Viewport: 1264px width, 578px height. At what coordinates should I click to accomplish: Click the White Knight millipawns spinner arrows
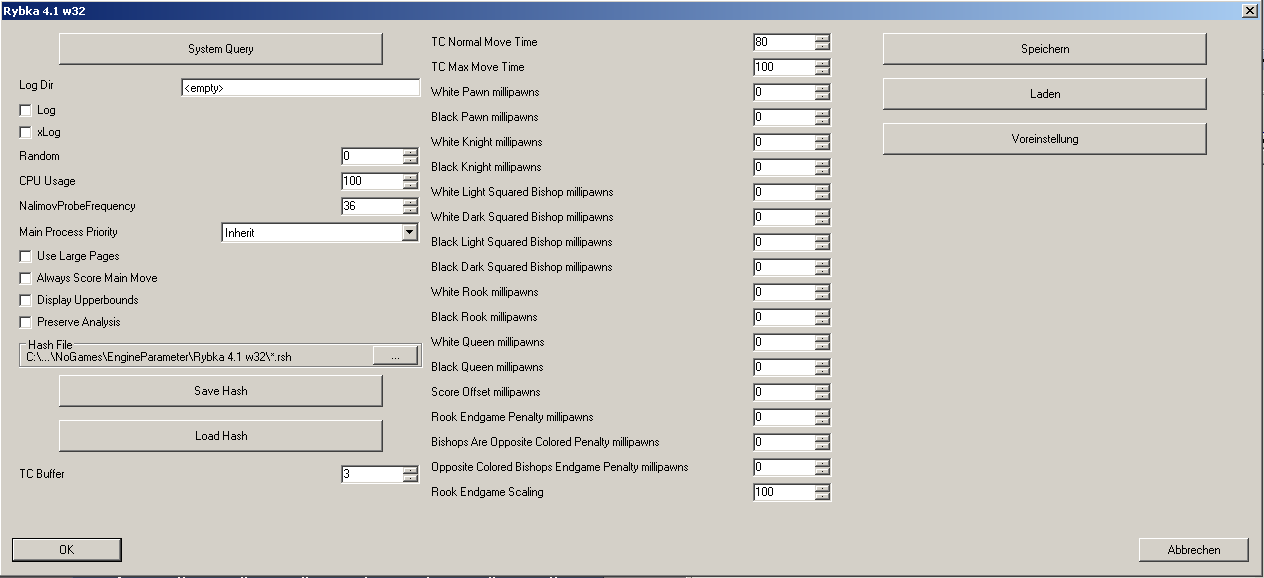click(823, 142)
